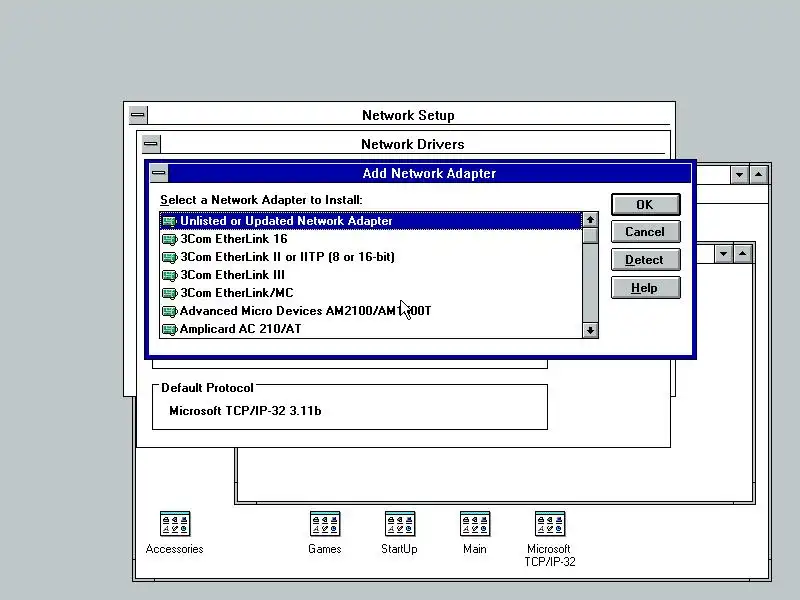Open the Network Drivers control menu box
Viewport: 800px width, 600px height.
151,144
